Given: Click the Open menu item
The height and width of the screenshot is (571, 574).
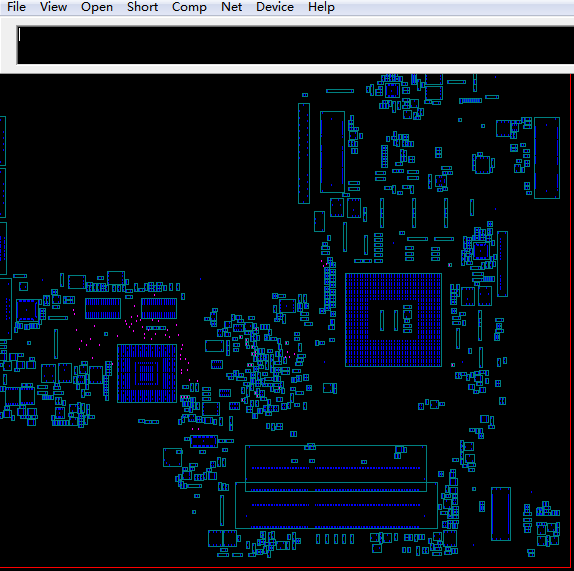Looking at the screenshot, I should click(97, 7).
